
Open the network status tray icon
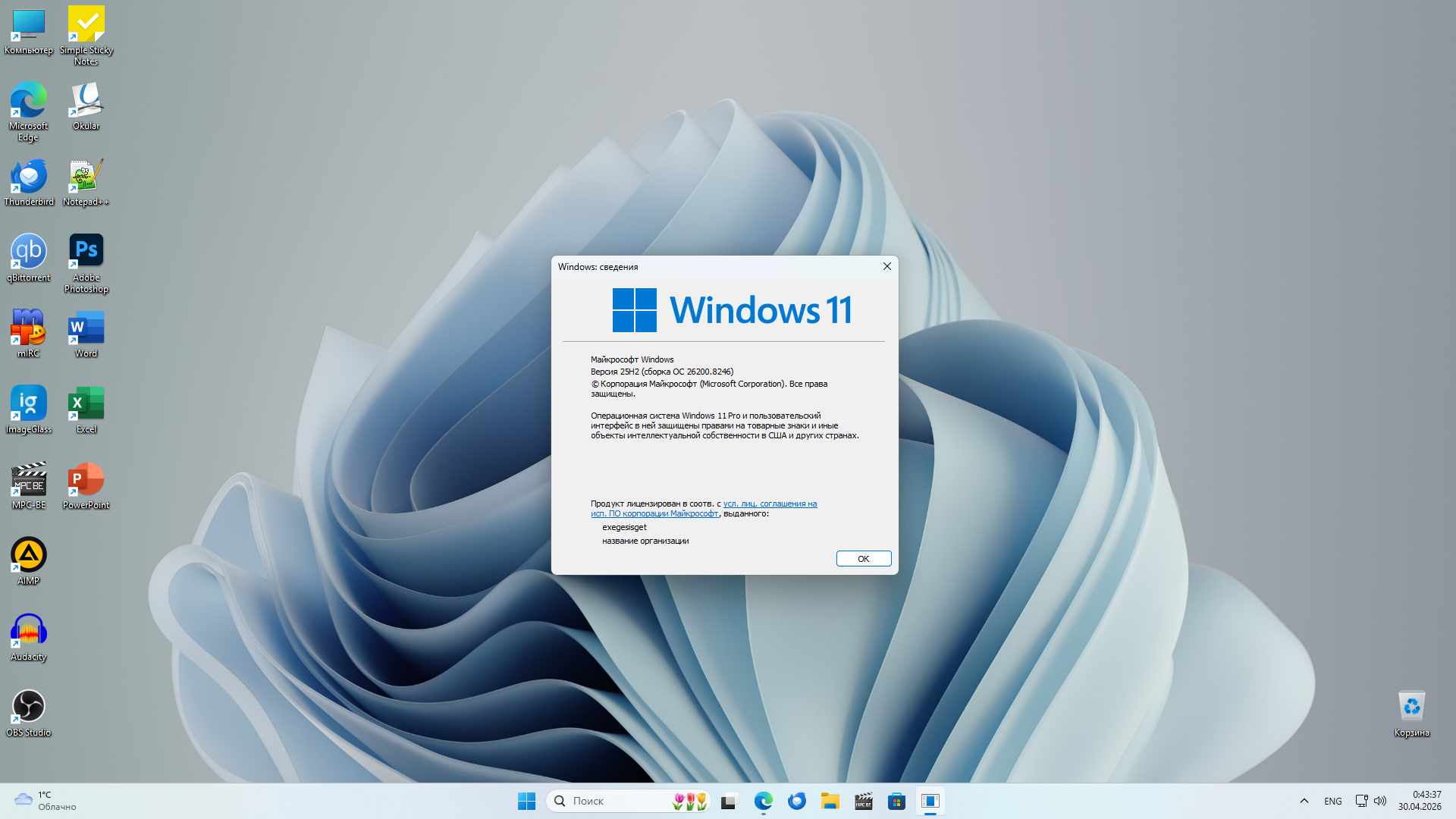[1362, 801]
